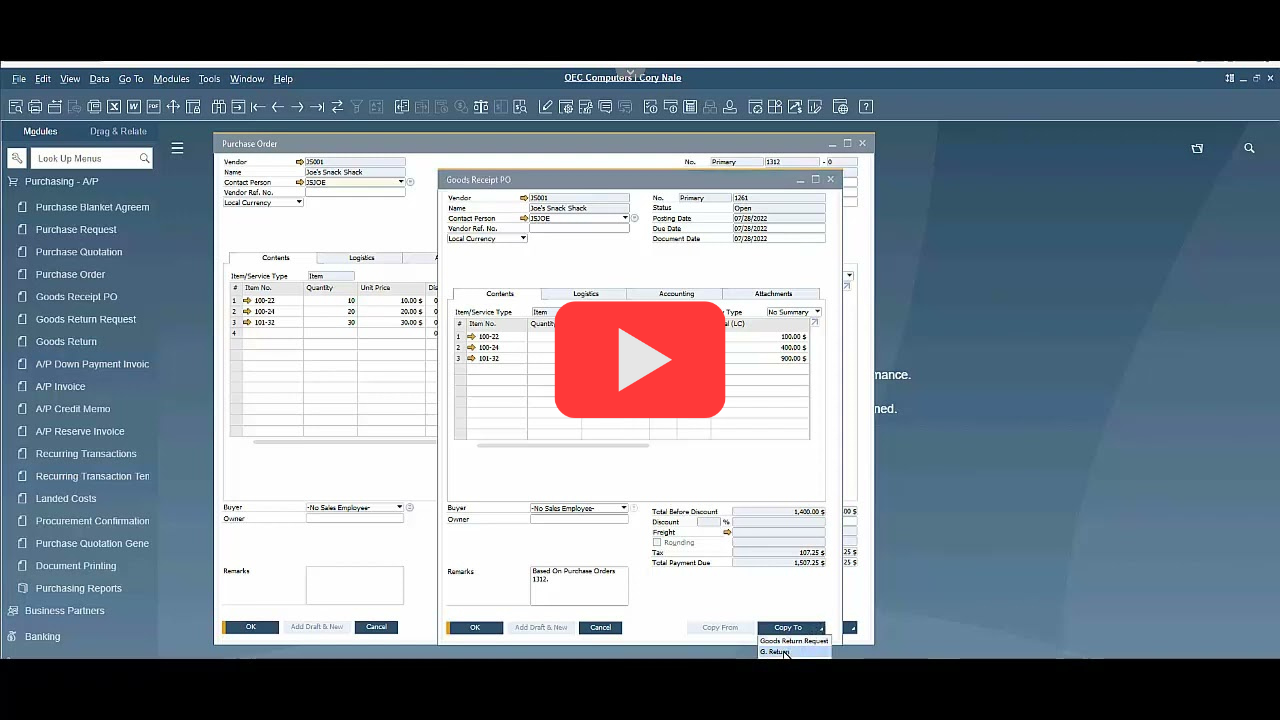This screenshot has height=720, width=1280.
Task: Open the Buyer employee dropdown
Action: [x=622, y=507]
